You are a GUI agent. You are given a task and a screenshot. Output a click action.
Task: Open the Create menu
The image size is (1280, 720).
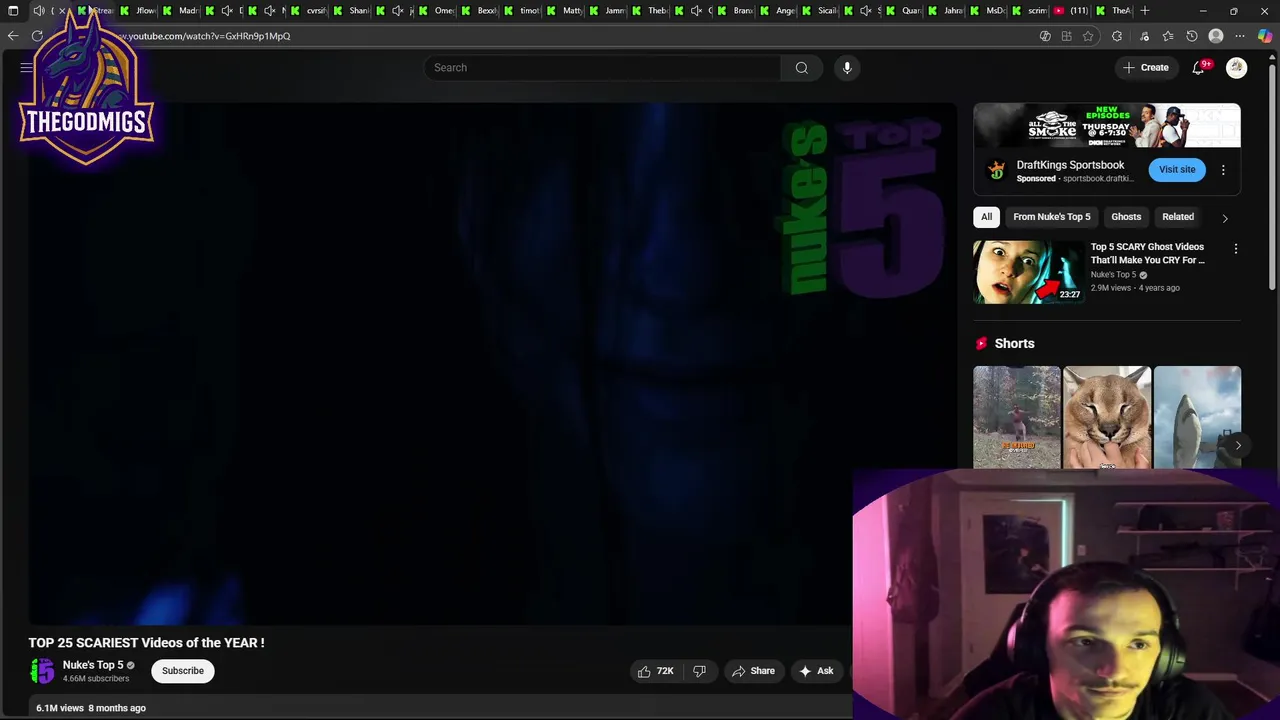coord(1146,68)
